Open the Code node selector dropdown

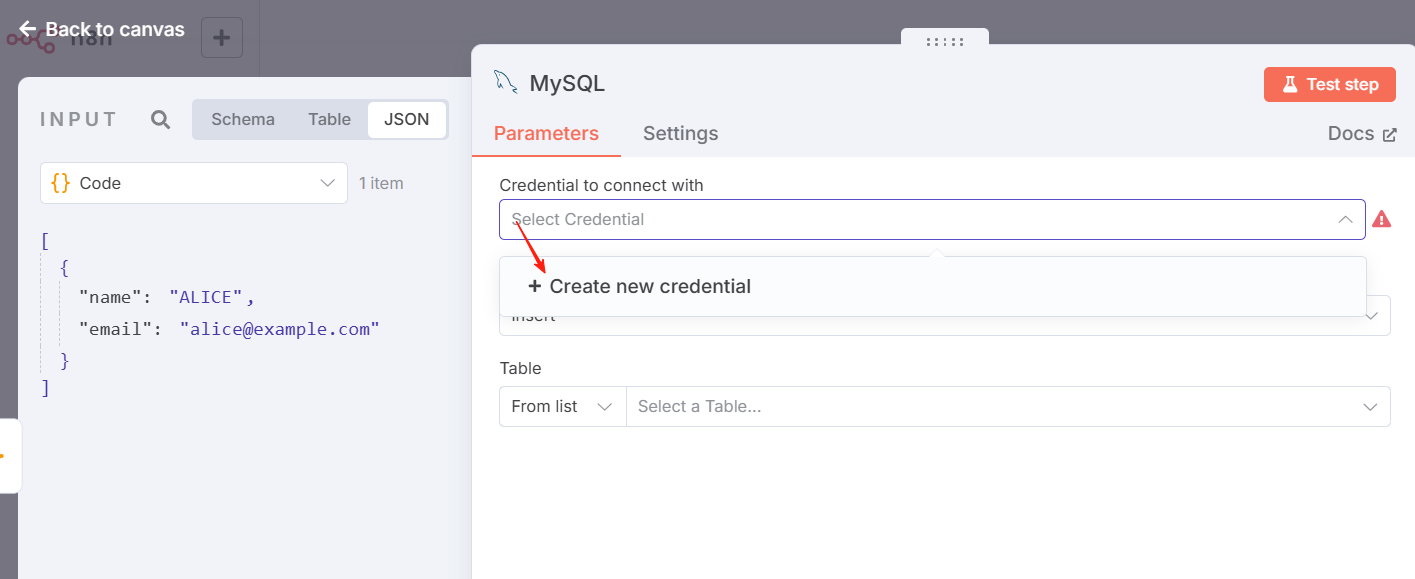coord(194,183)
